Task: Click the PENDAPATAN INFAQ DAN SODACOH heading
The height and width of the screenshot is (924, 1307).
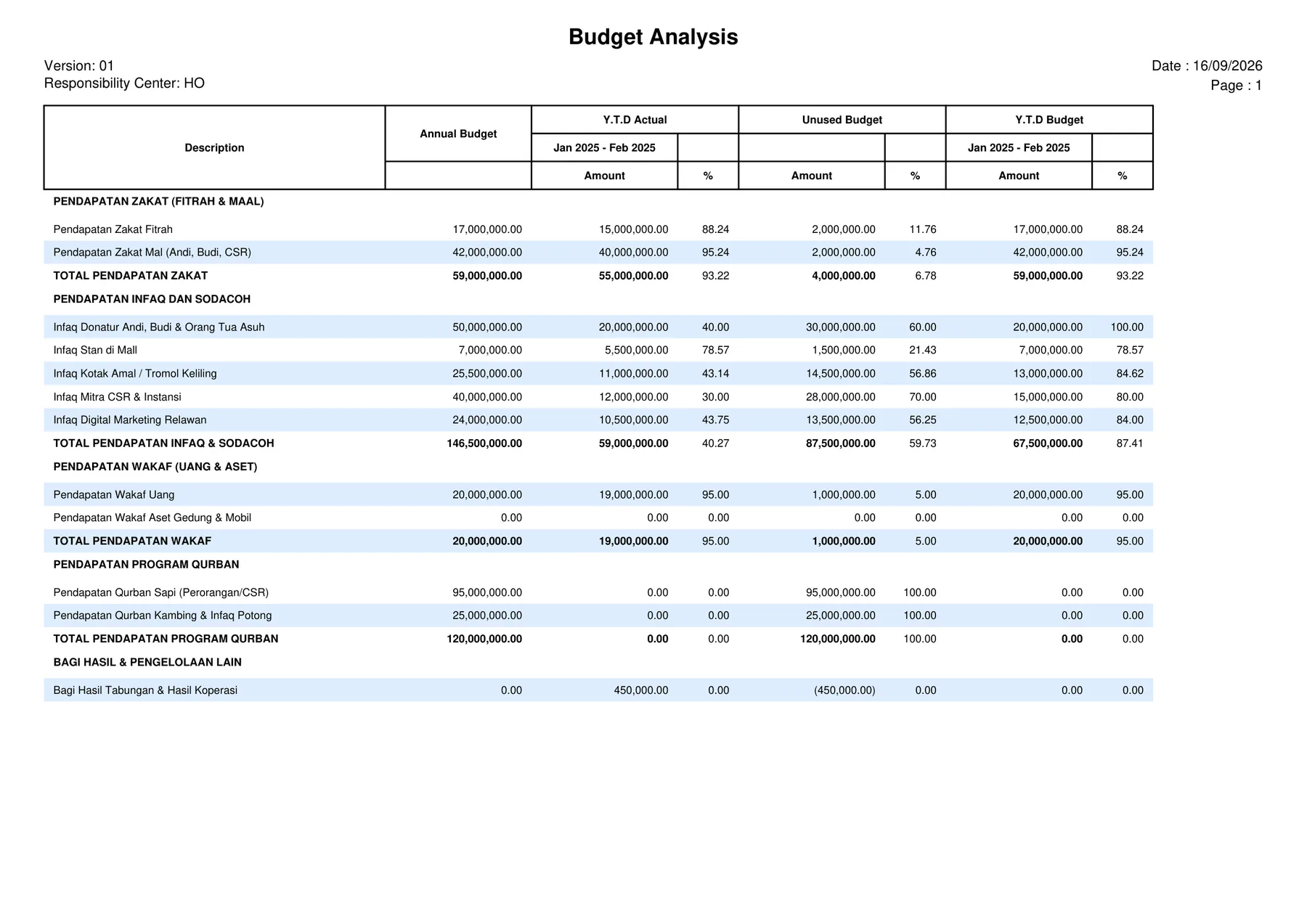Action: click(152, 299)
